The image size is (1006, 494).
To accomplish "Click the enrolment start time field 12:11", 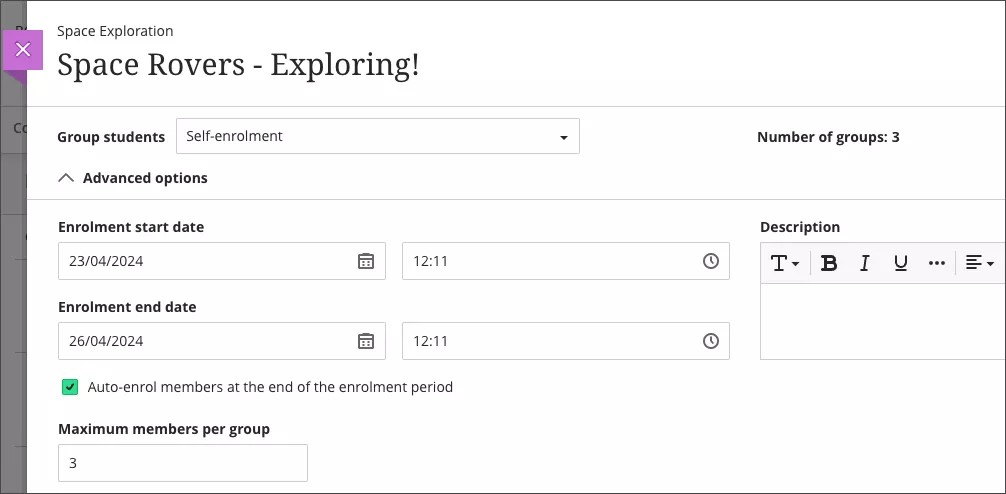I will 550,261.
